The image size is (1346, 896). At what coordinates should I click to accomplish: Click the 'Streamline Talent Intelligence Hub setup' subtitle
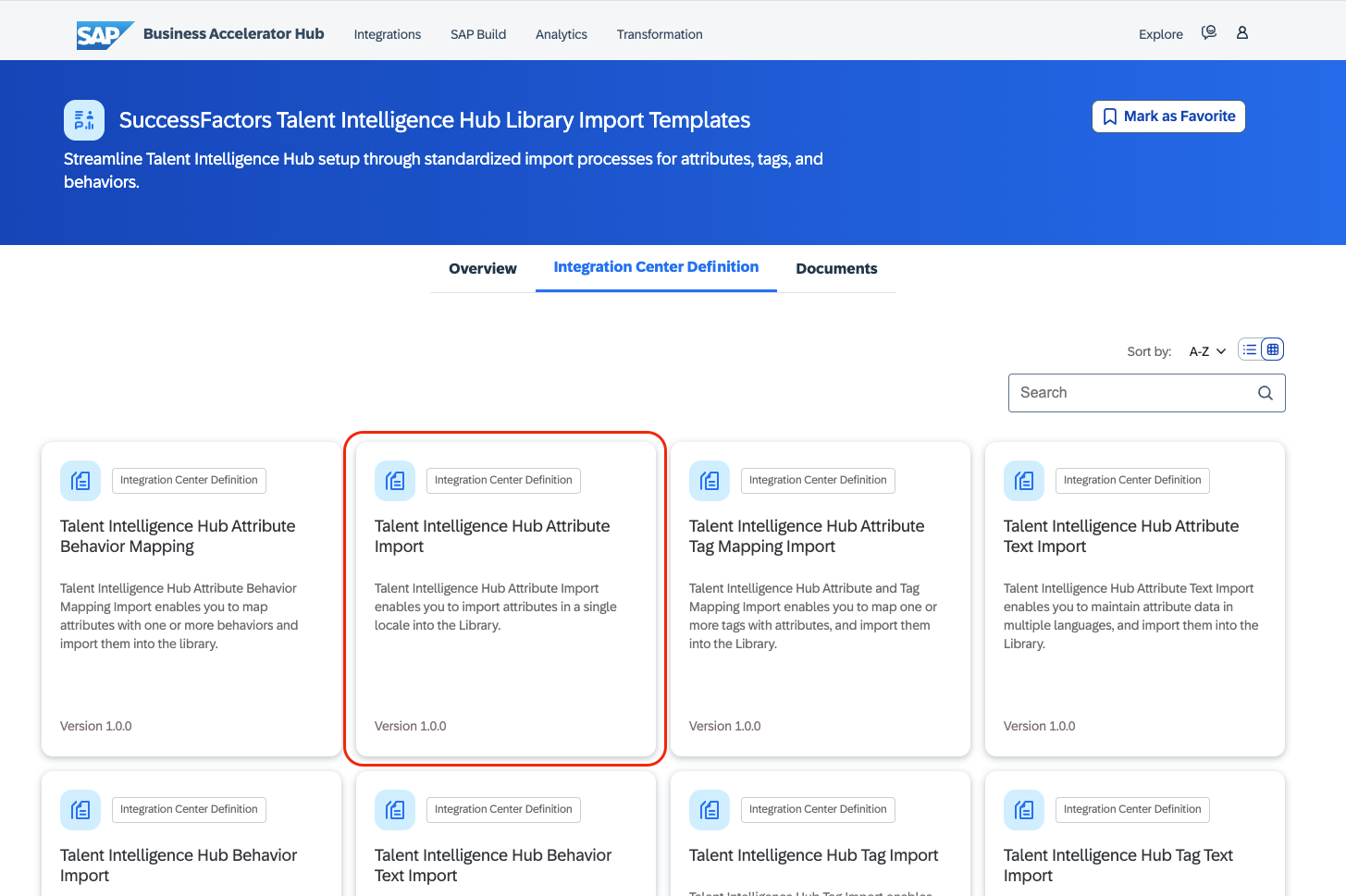click(x=443, y=171)
